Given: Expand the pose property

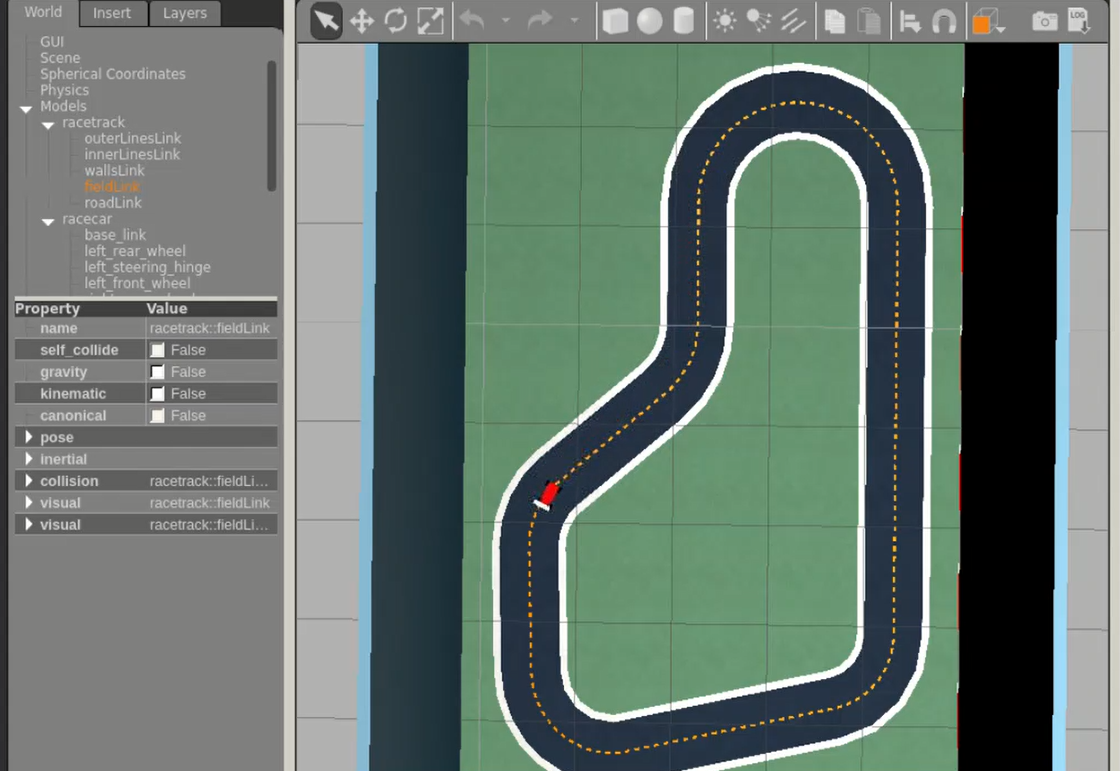Looking at the screenshot, I should (29, 438).
